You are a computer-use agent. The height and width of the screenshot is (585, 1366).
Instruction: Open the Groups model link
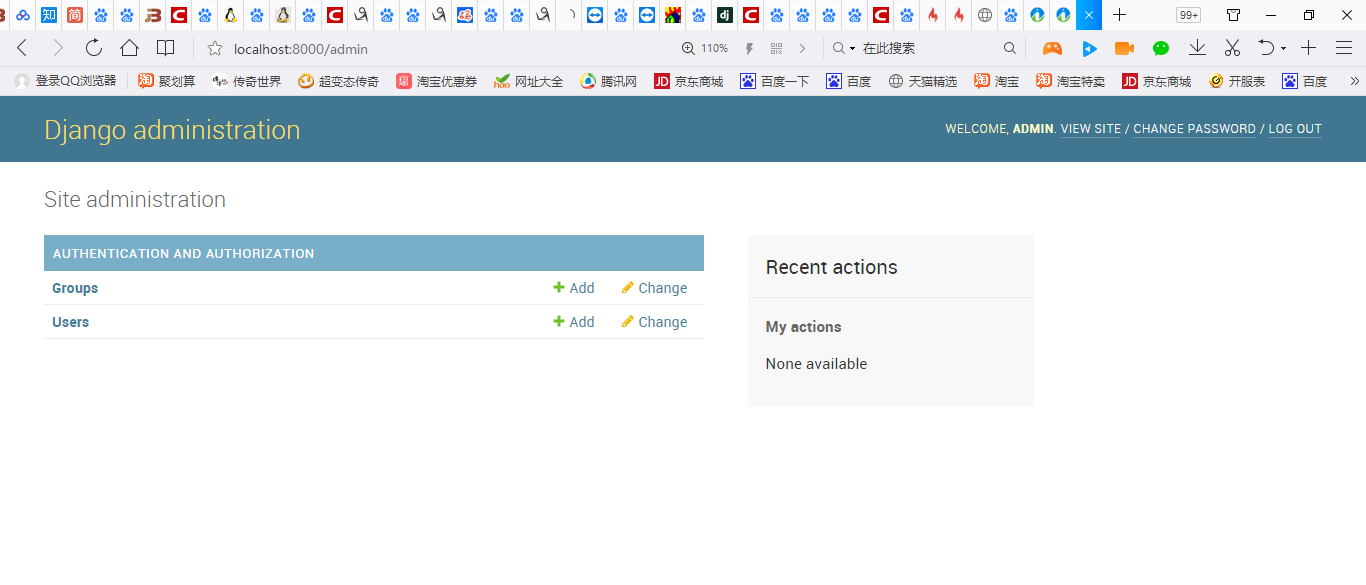(x=75, y=288)
